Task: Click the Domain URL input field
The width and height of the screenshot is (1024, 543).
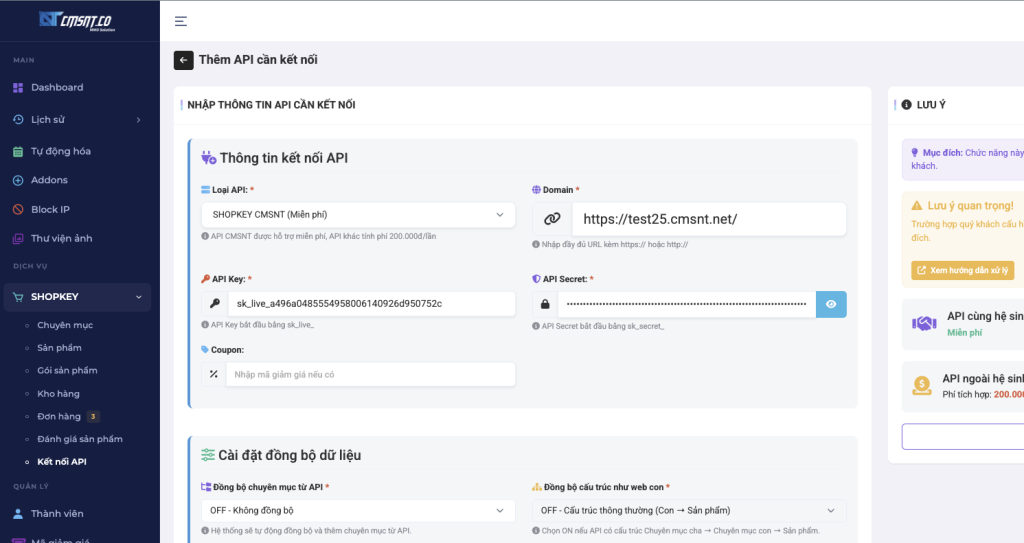Action: 708,219
